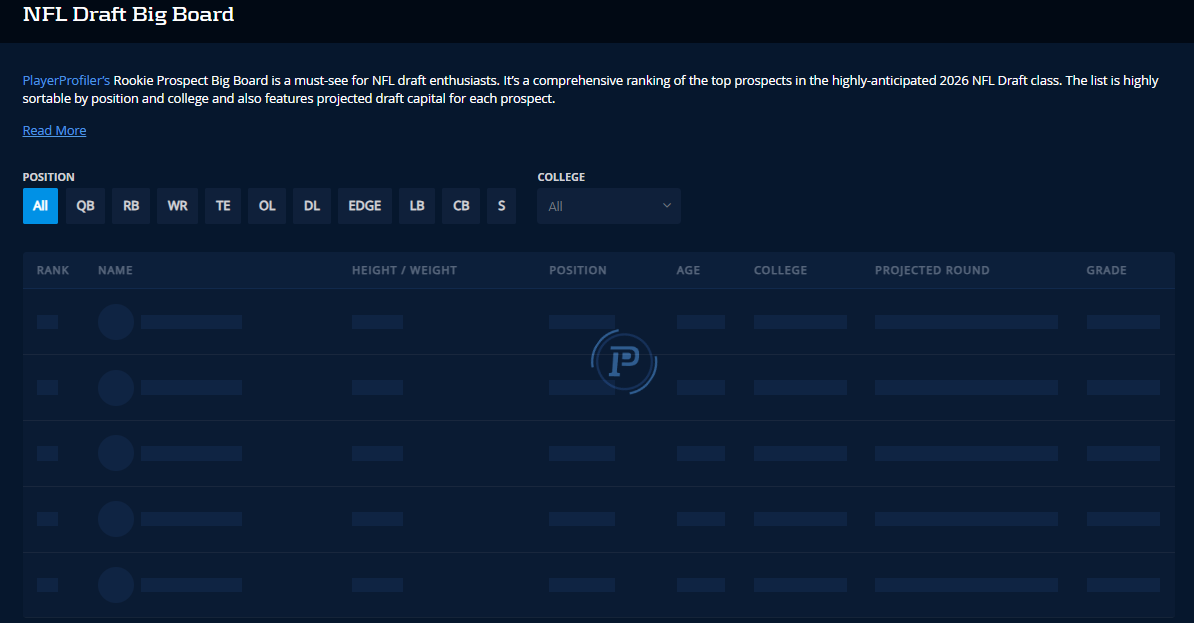The image size is (1194, 623).
Task: Sort by the AGE column header
Action: click(x=688, y=270)
